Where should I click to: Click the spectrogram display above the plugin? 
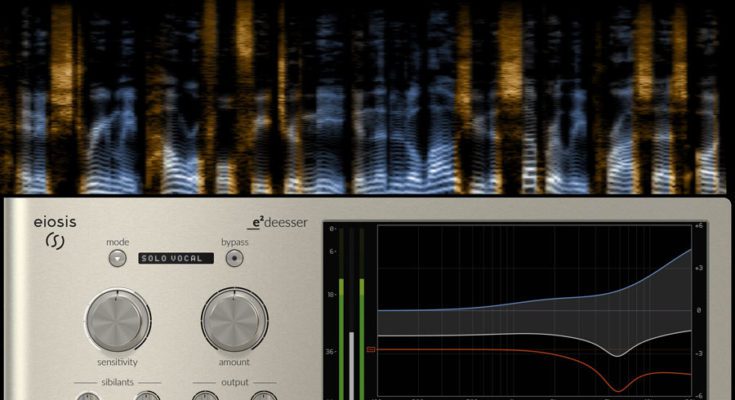(x=367, y=97)
